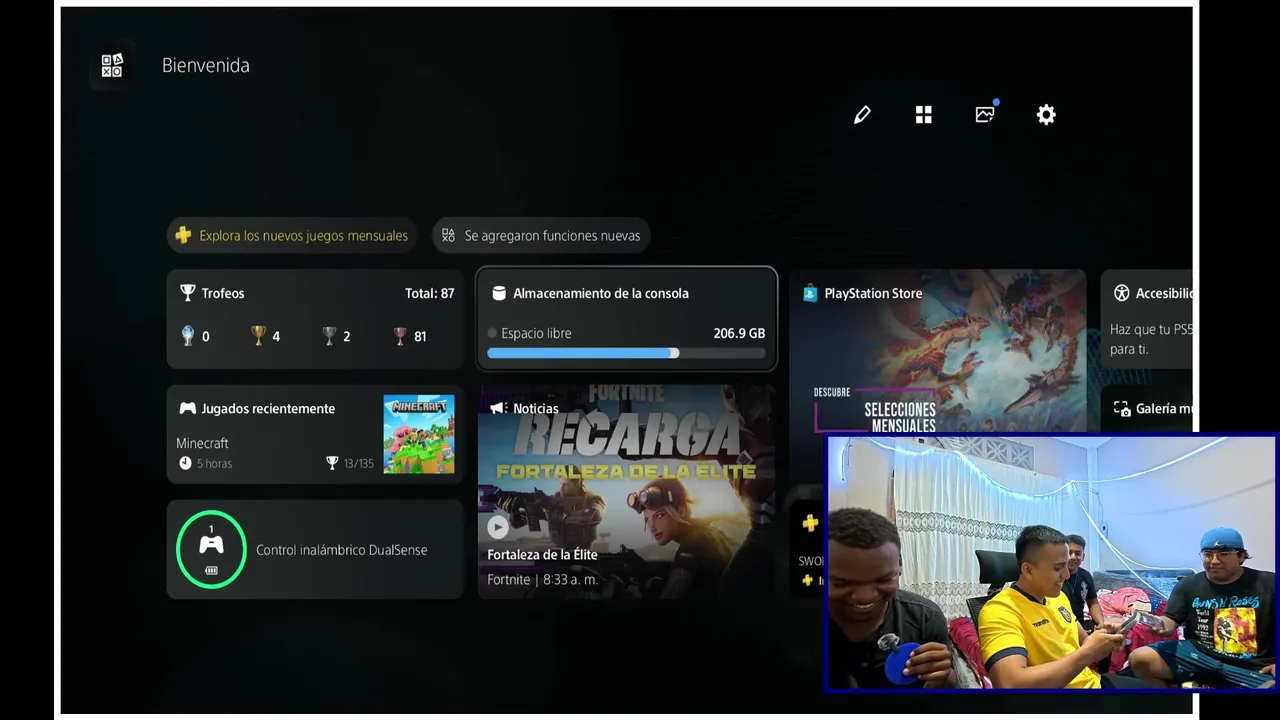Select the new features icon in gray pill
This screenshot has height=720, width=1280.
(x=449, y=236)
